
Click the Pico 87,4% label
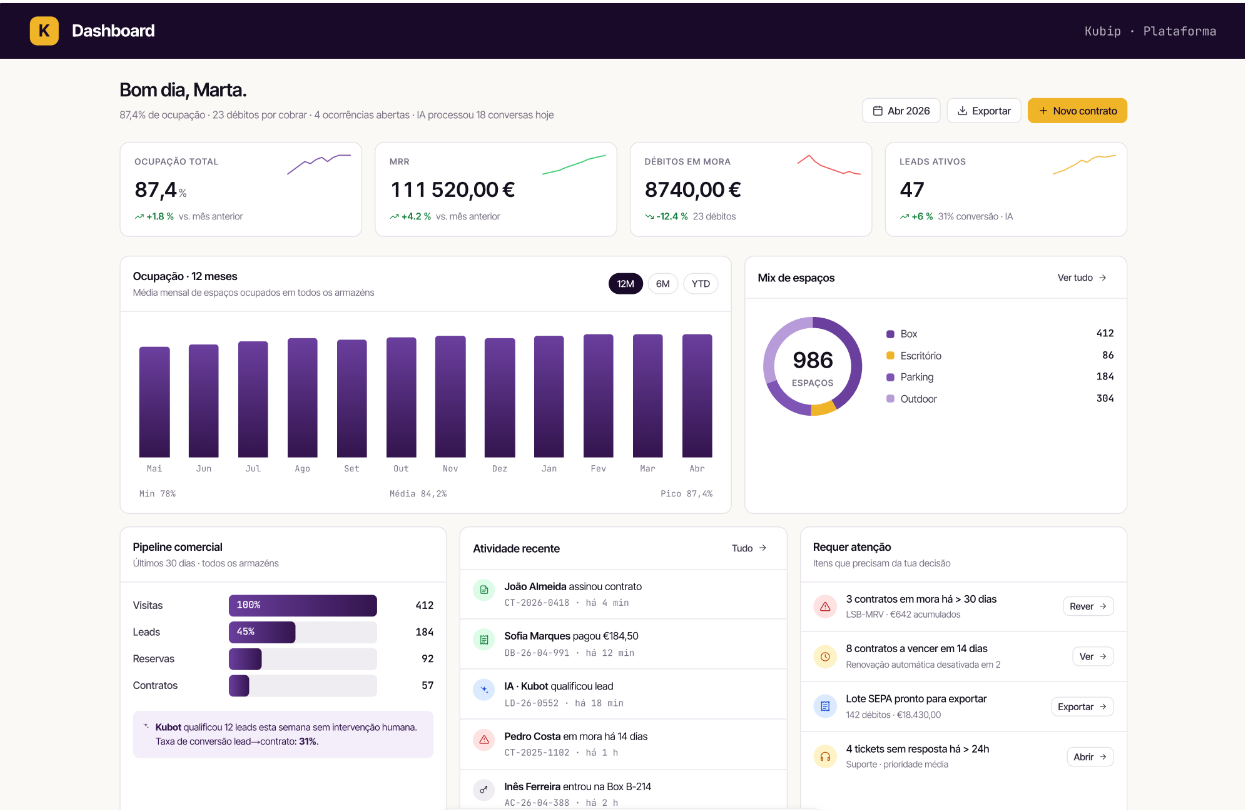(x=686, y=494)
